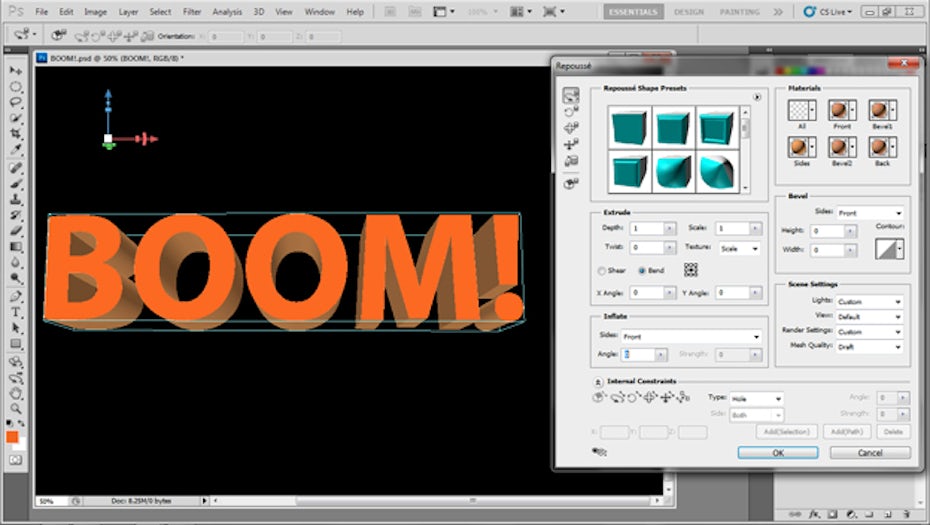Viewport: 930px width, 525px height.
Task: Choose the Type tool in toolbox
Action: (16, 312)
